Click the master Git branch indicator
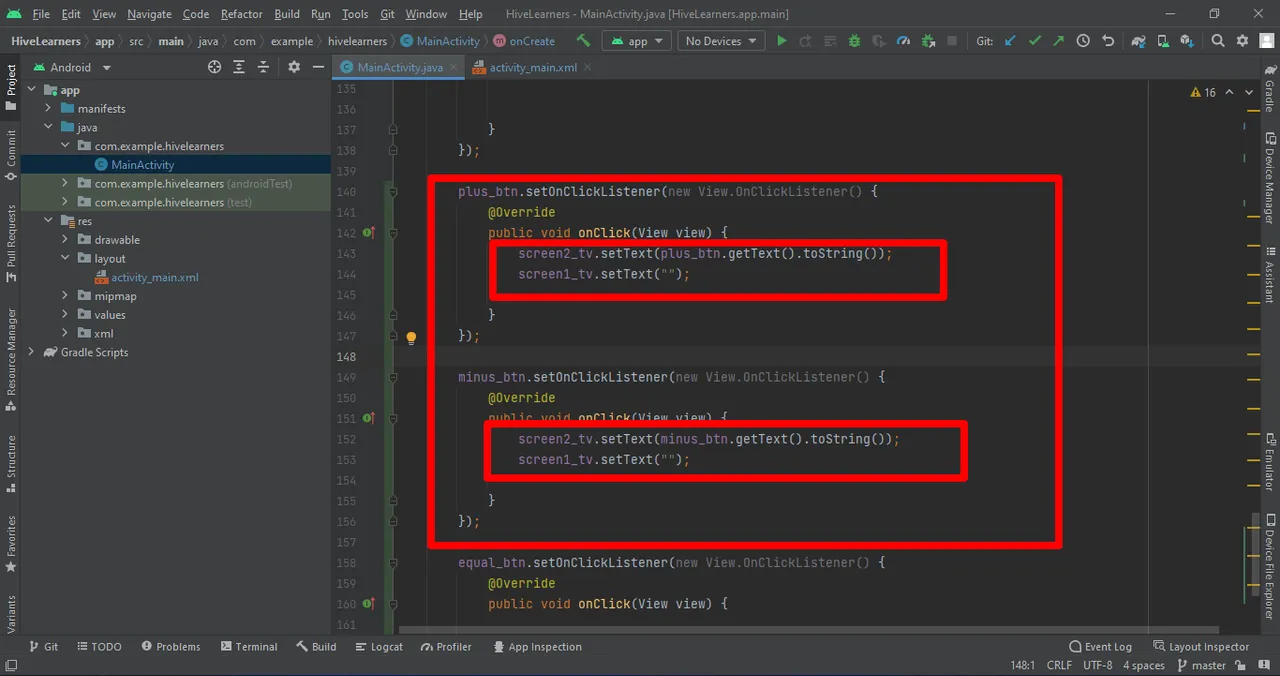1280x676 pixels. (1202, 665)
